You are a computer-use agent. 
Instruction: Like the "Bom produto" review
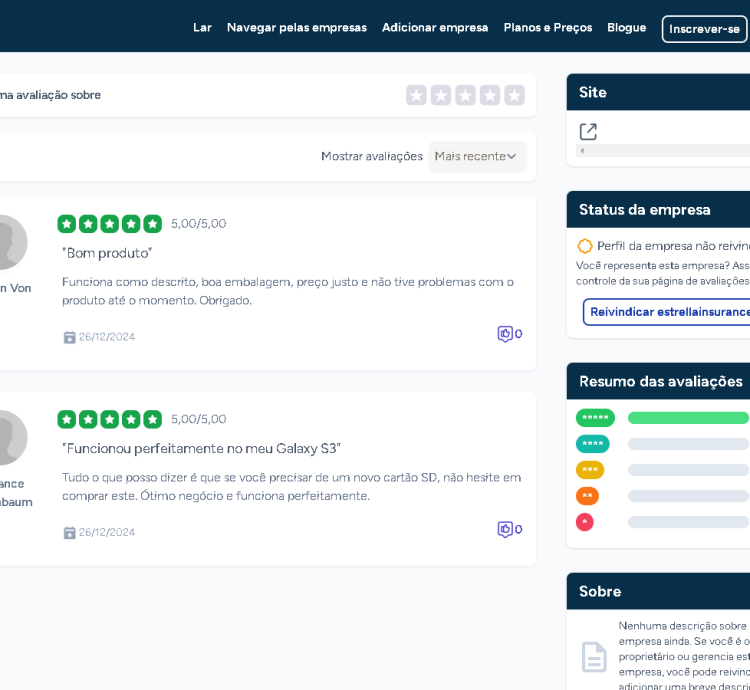click(506, 334)
